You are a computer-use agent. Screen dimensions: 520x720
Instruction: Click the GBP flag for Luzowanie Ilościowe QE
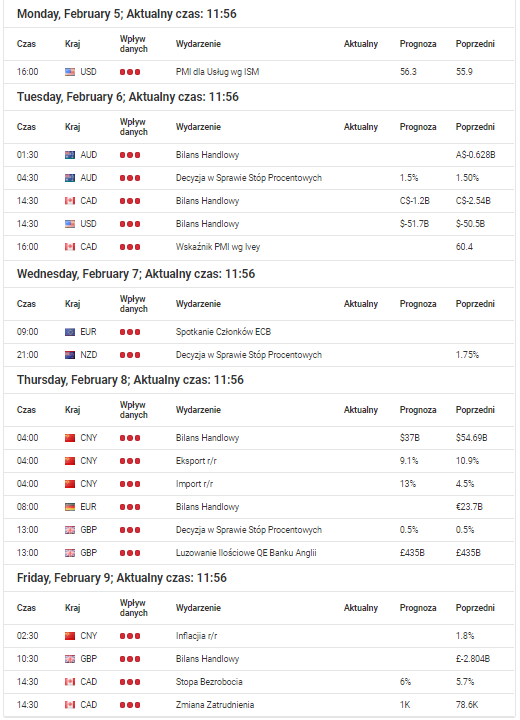click(x=70, y=553)
